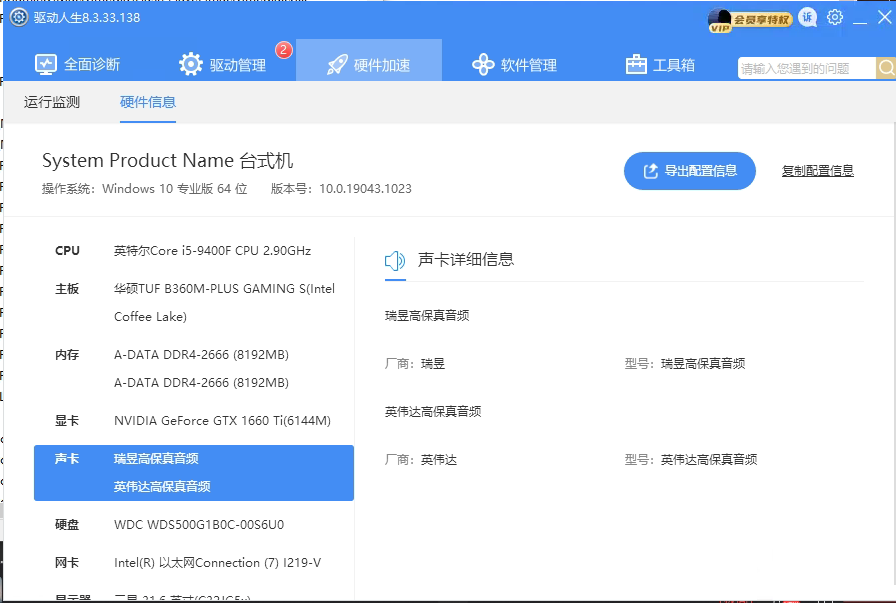
Task: Select the 硬件信息 tab
Action: click(x=148, y=102)
